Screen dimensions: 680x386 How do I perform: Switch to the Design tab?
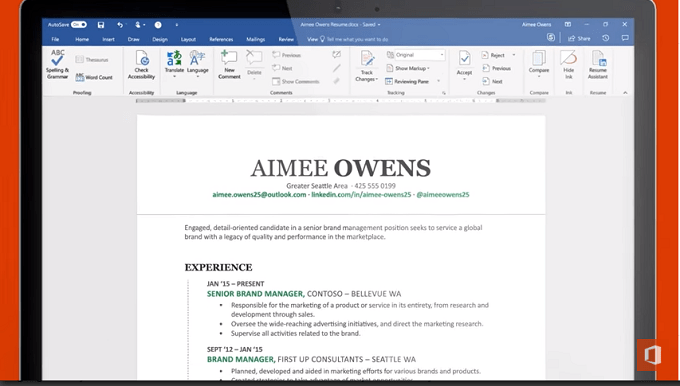click(x=160, y=39)
